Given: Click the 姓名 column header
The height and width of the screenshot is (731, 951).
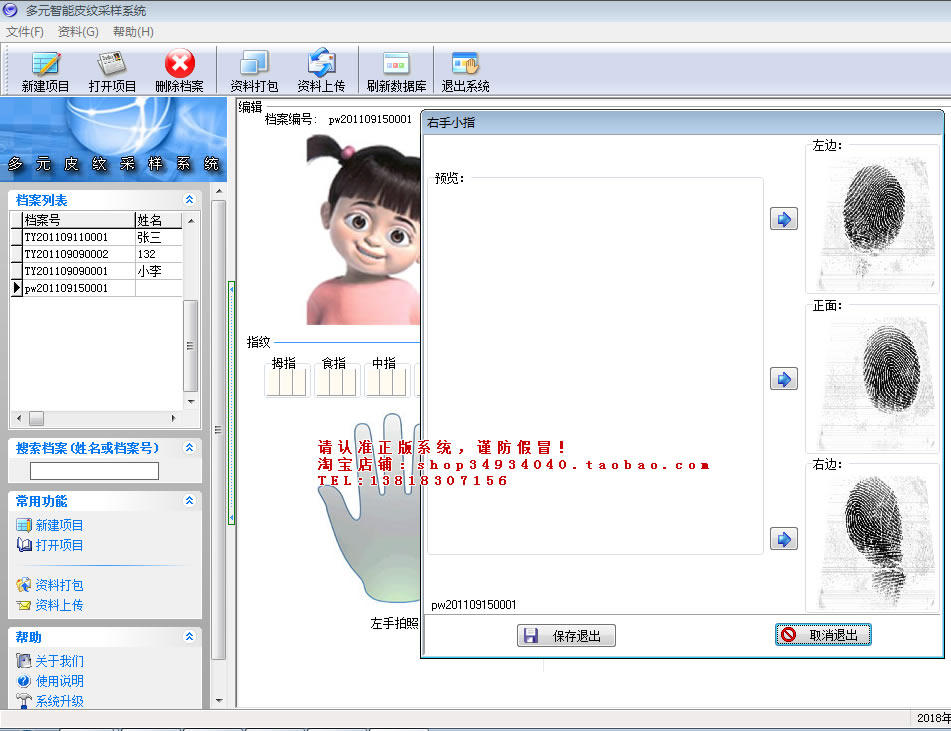Looking at the screenshot, I should point(158,220).
